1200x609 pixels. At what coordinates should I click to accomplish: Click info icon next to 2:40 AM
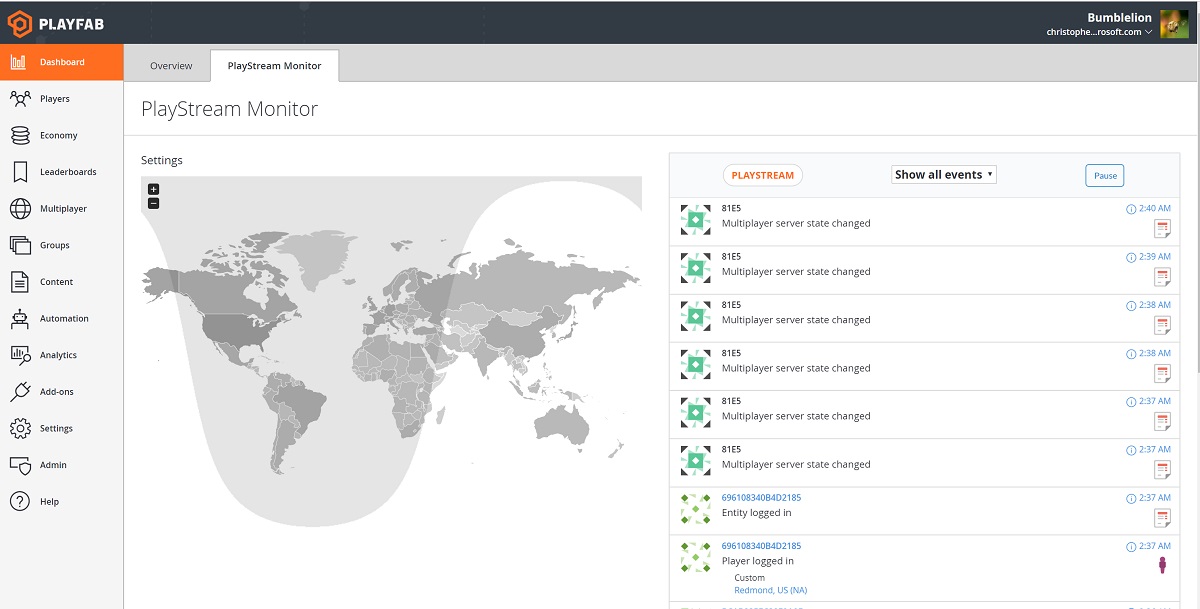pyautogui.click(x=1131, y=209)
